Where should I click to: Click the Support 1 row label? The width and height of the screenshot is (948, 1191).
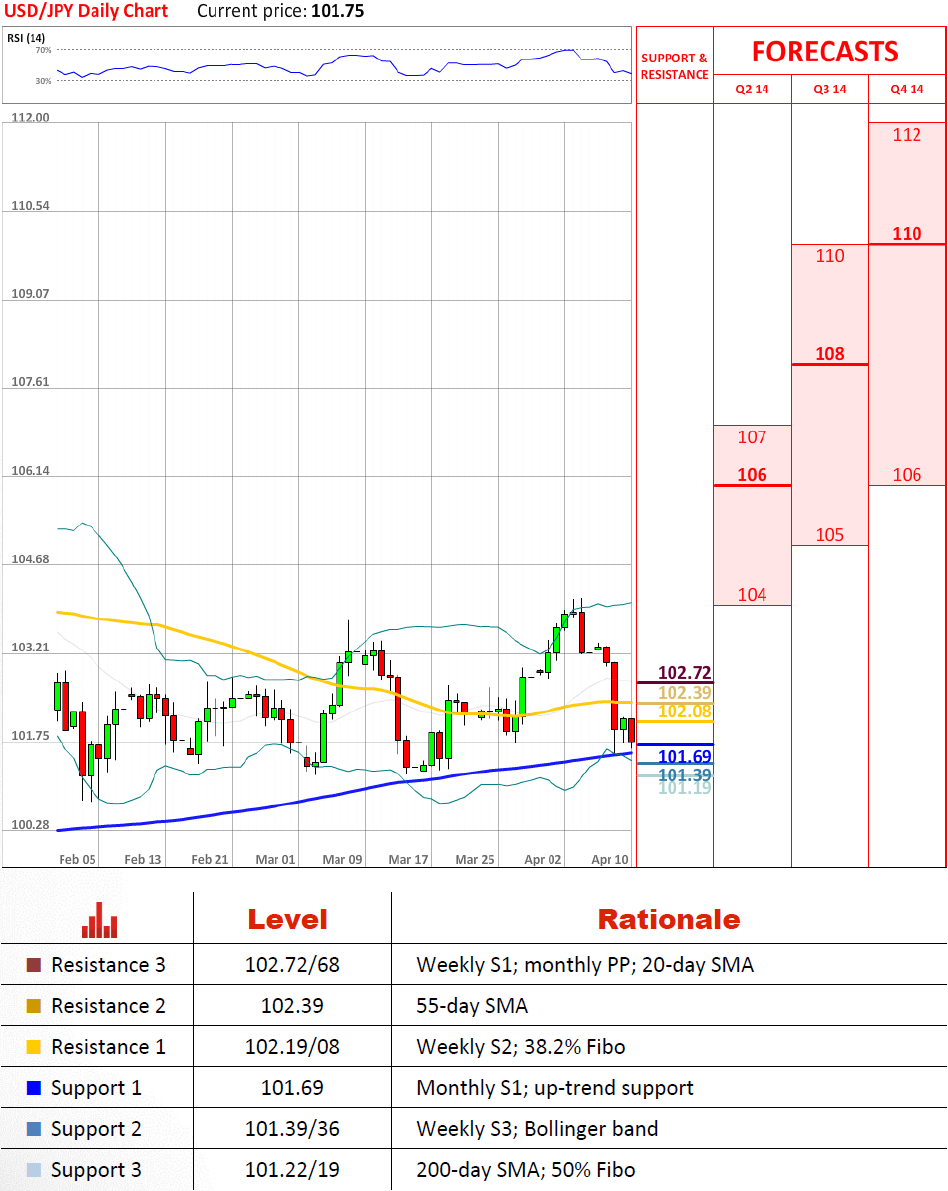click(96, 1088)
